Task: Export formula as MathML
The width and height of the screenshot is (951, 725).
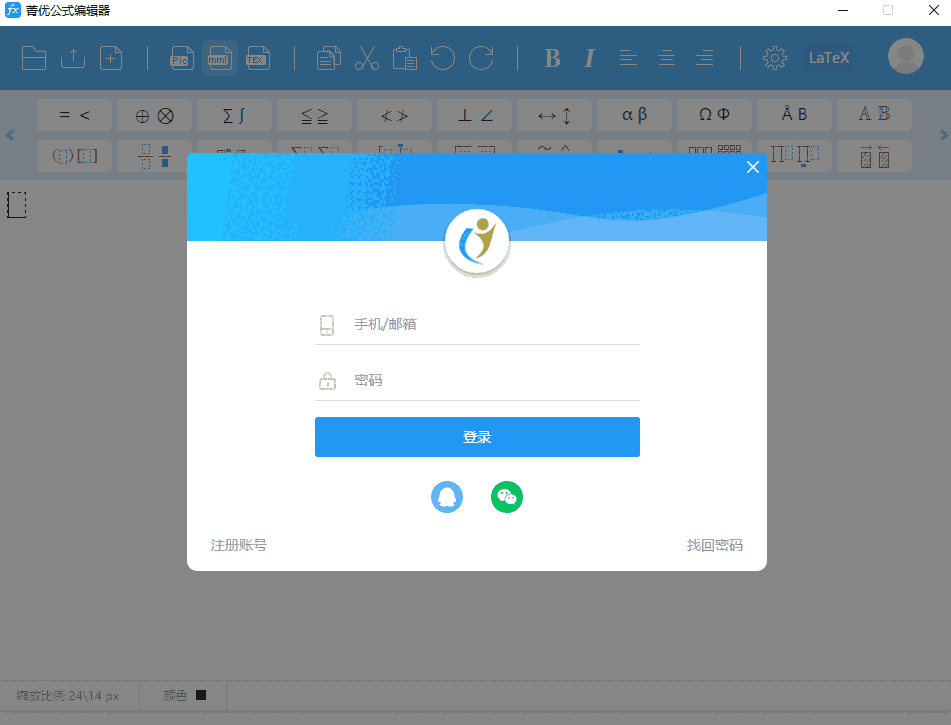Action: 219,58
